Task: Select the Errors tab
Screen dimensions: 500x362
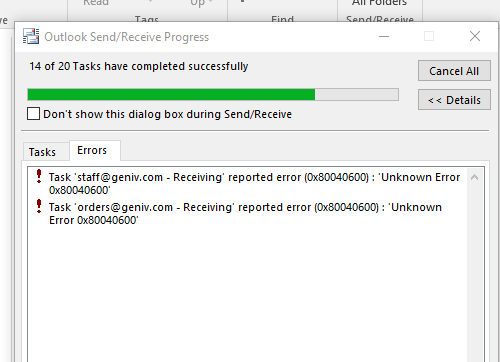Action: coord(92,150)
